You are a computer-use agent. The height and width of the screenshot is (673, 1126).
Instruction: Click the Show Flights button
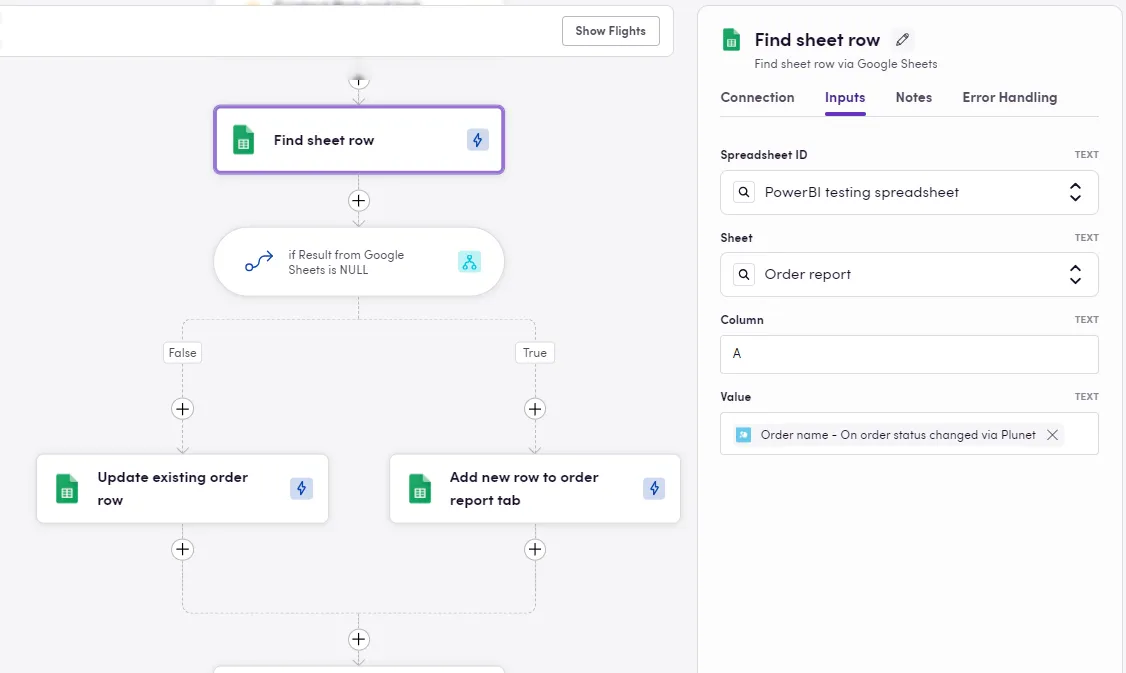pos(610,31)
